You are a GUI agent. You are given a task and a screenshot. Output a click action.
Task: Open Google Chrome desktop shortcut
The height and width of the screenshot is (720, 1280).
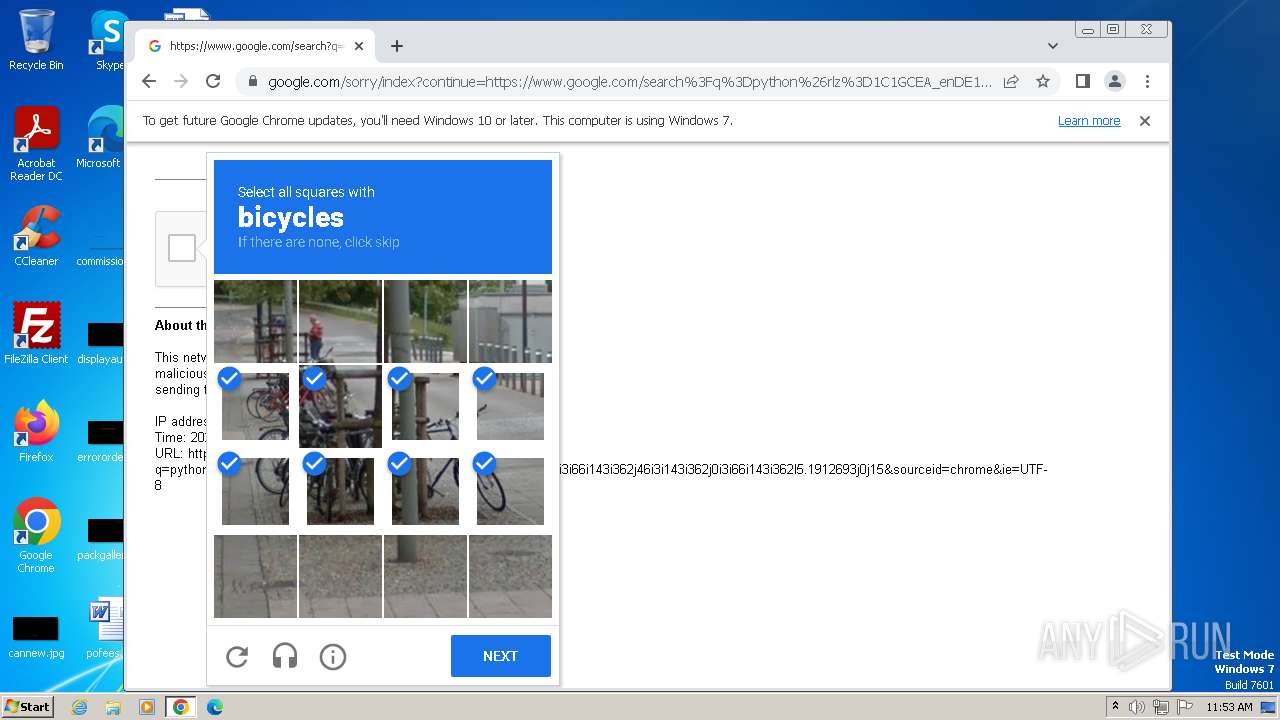[x=36, y=535]
